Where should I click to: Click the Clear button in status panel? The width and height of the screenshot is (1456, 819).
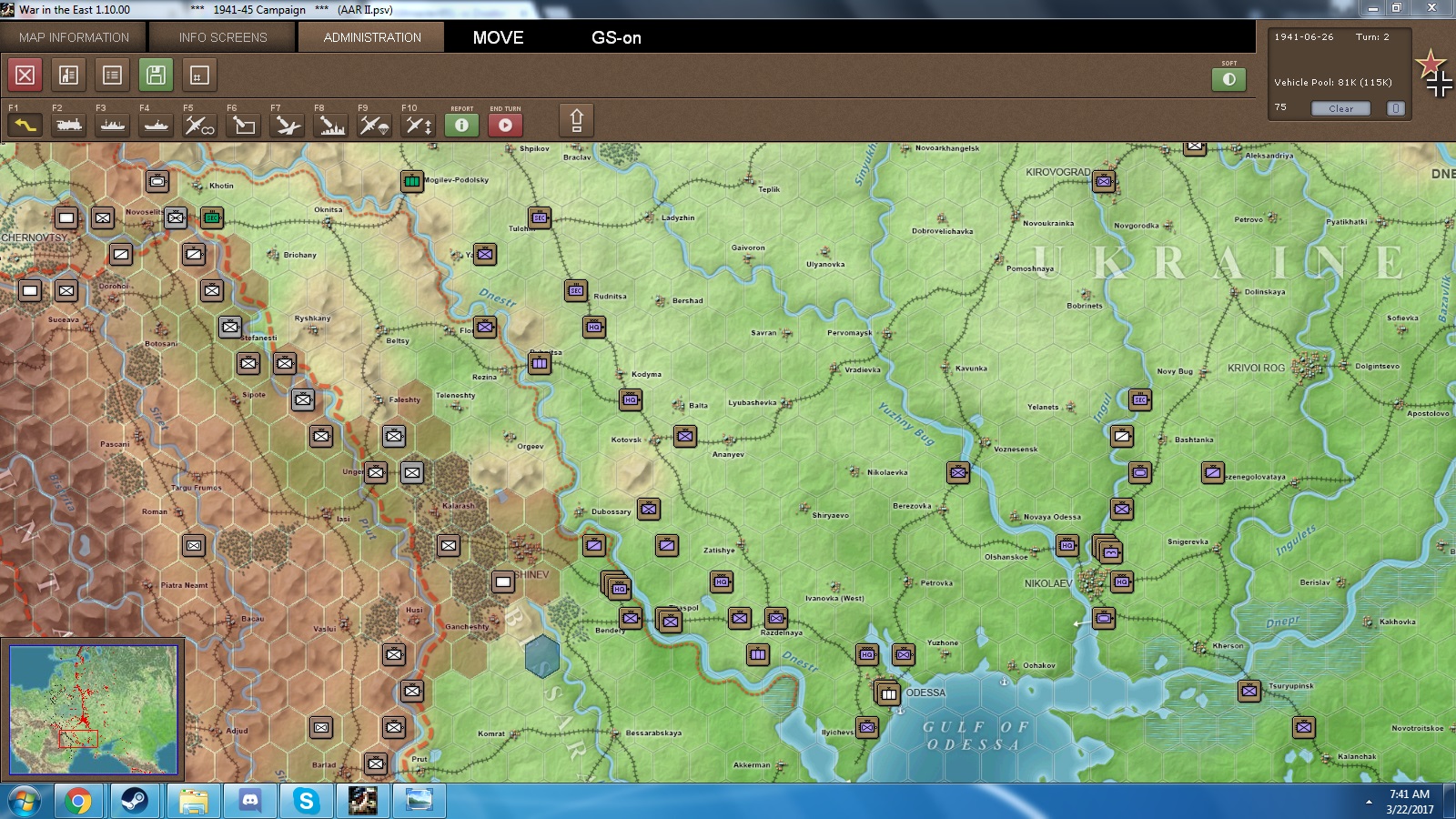coord(1341,108)
